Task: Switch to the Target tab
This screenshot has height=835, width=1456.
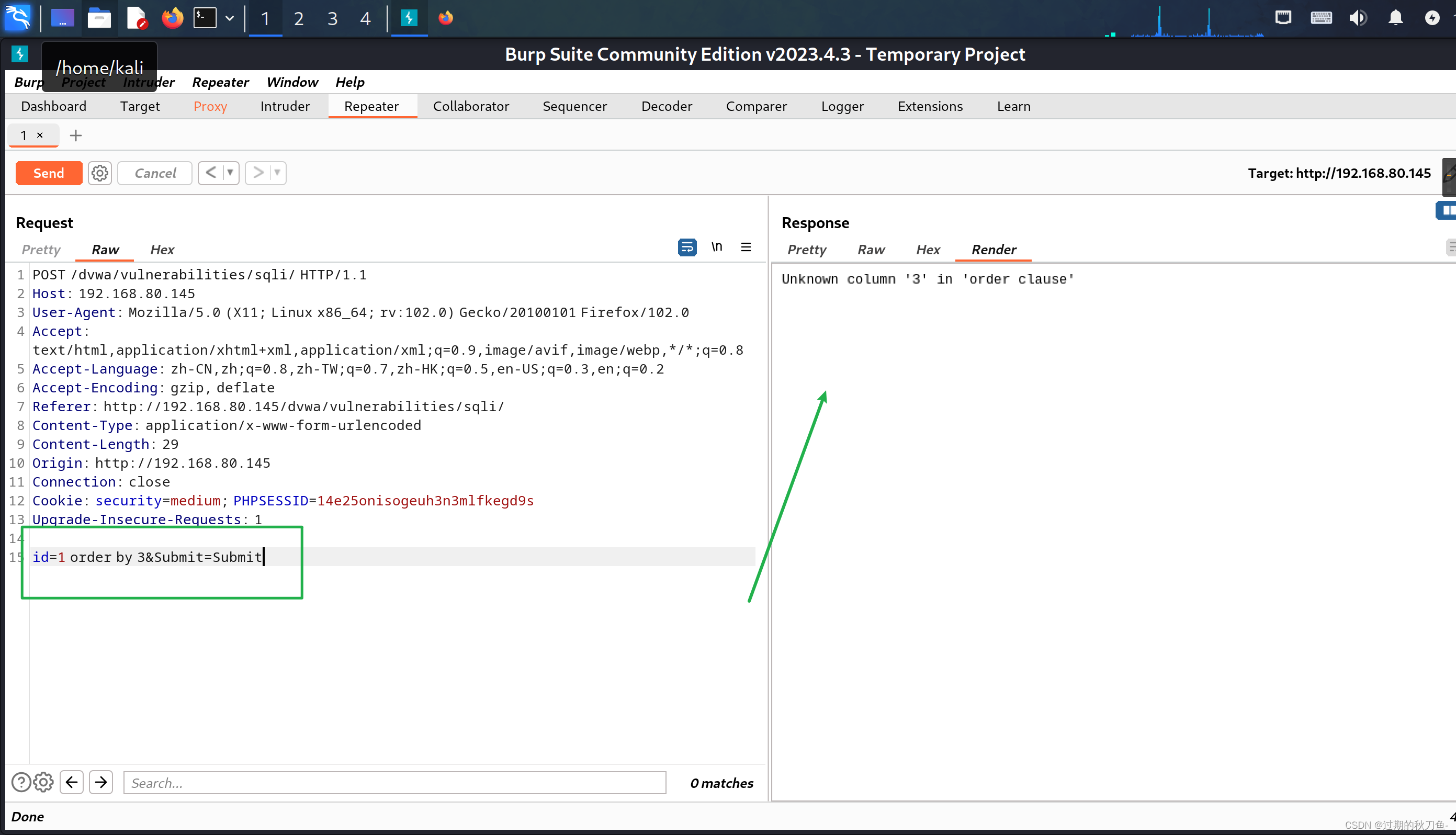Action: pyautogui.click(x=140, y=106)
